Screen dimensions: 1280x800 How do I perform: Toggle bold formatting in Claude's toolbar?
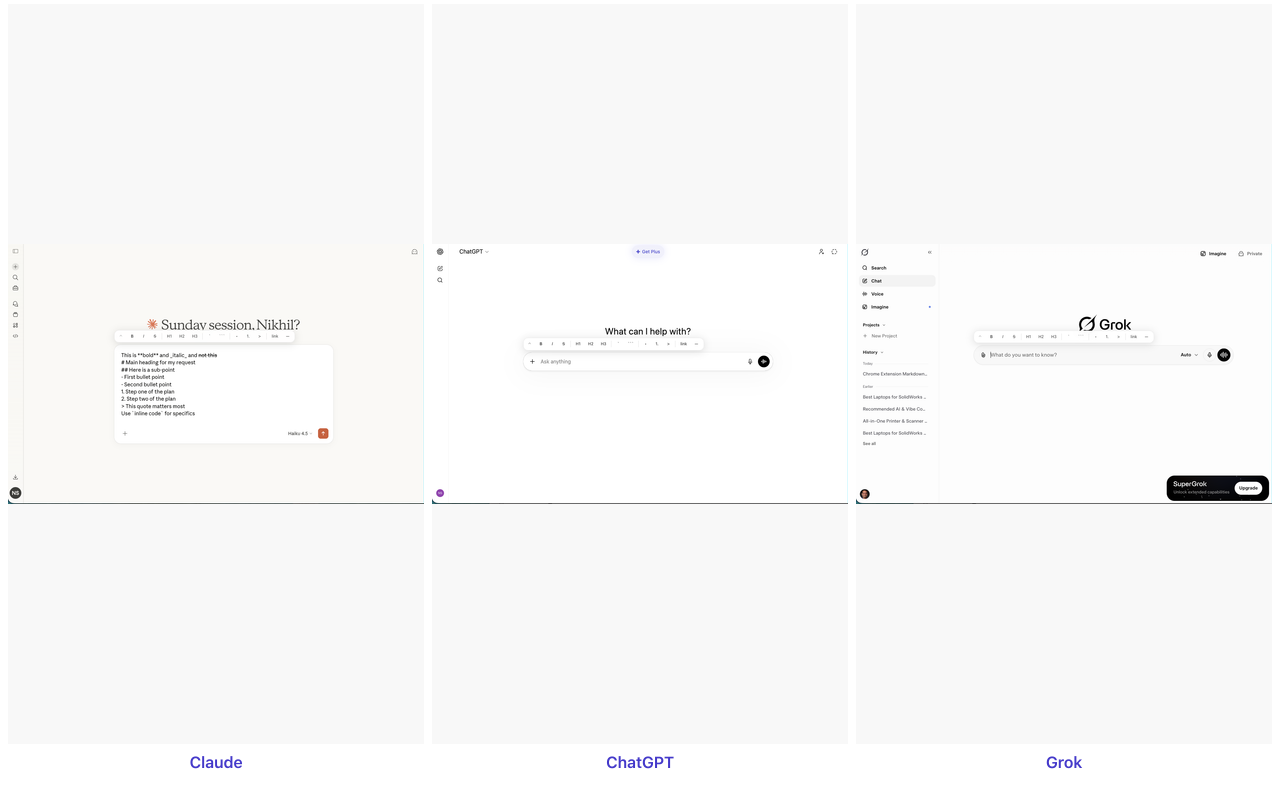click(133, 336)
